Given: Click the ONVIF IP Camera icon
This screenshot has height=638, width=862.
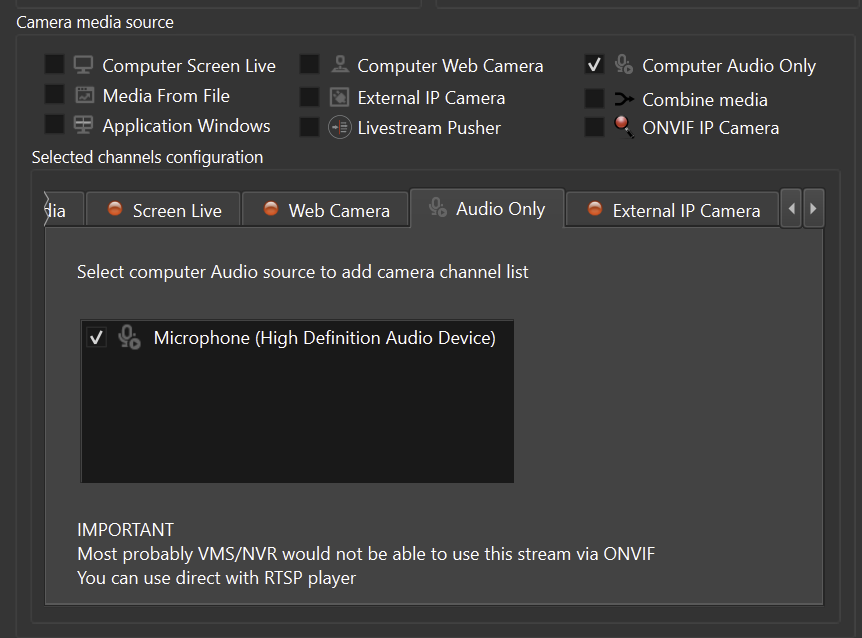Looking at the screenshot, I should tap(624, 128).
